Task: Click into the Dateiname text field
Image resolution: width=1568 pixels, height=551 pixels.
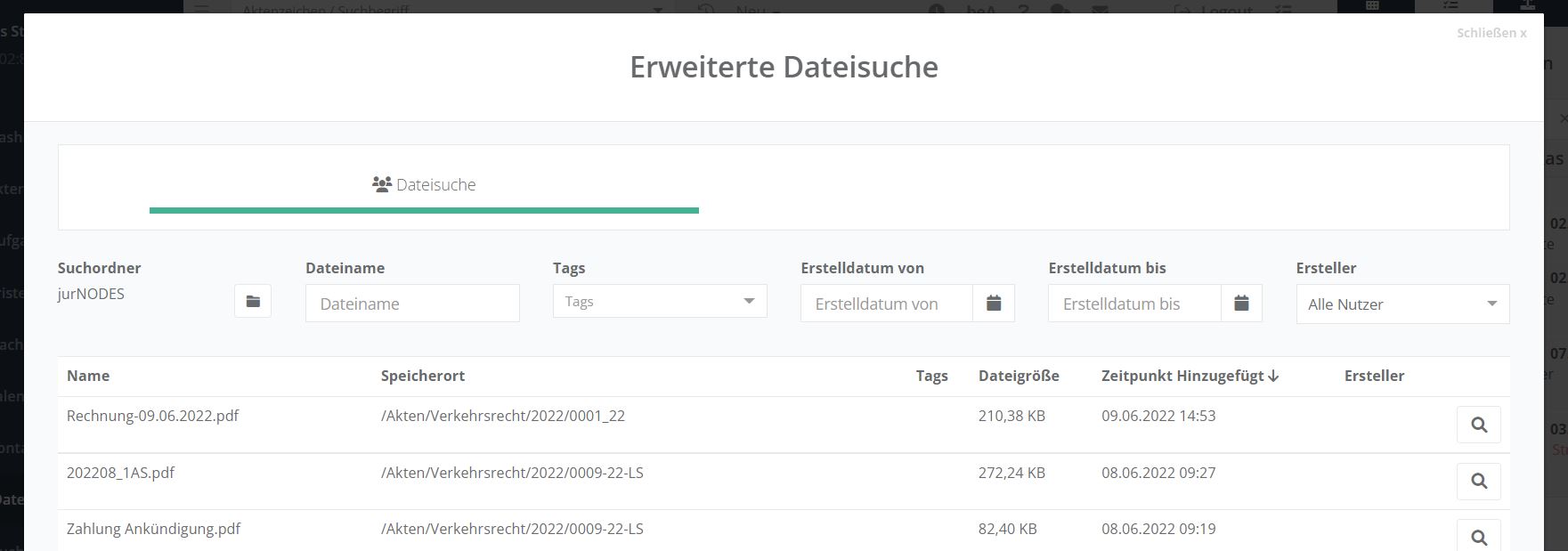Action: click(412, 304)
